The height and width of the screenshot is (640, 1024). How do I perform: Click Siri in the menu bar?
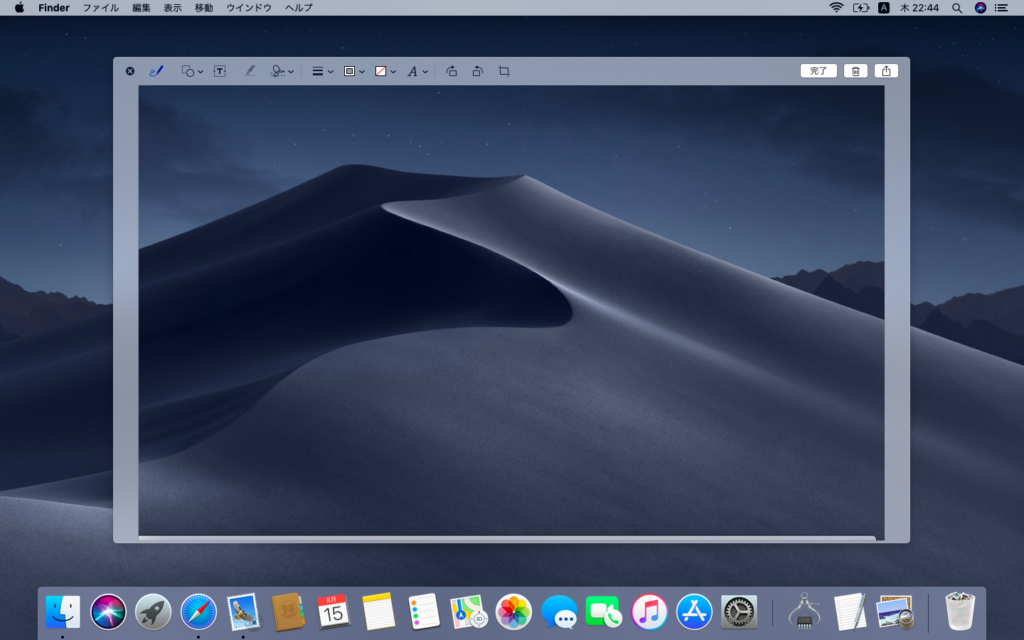coord(980,8)
